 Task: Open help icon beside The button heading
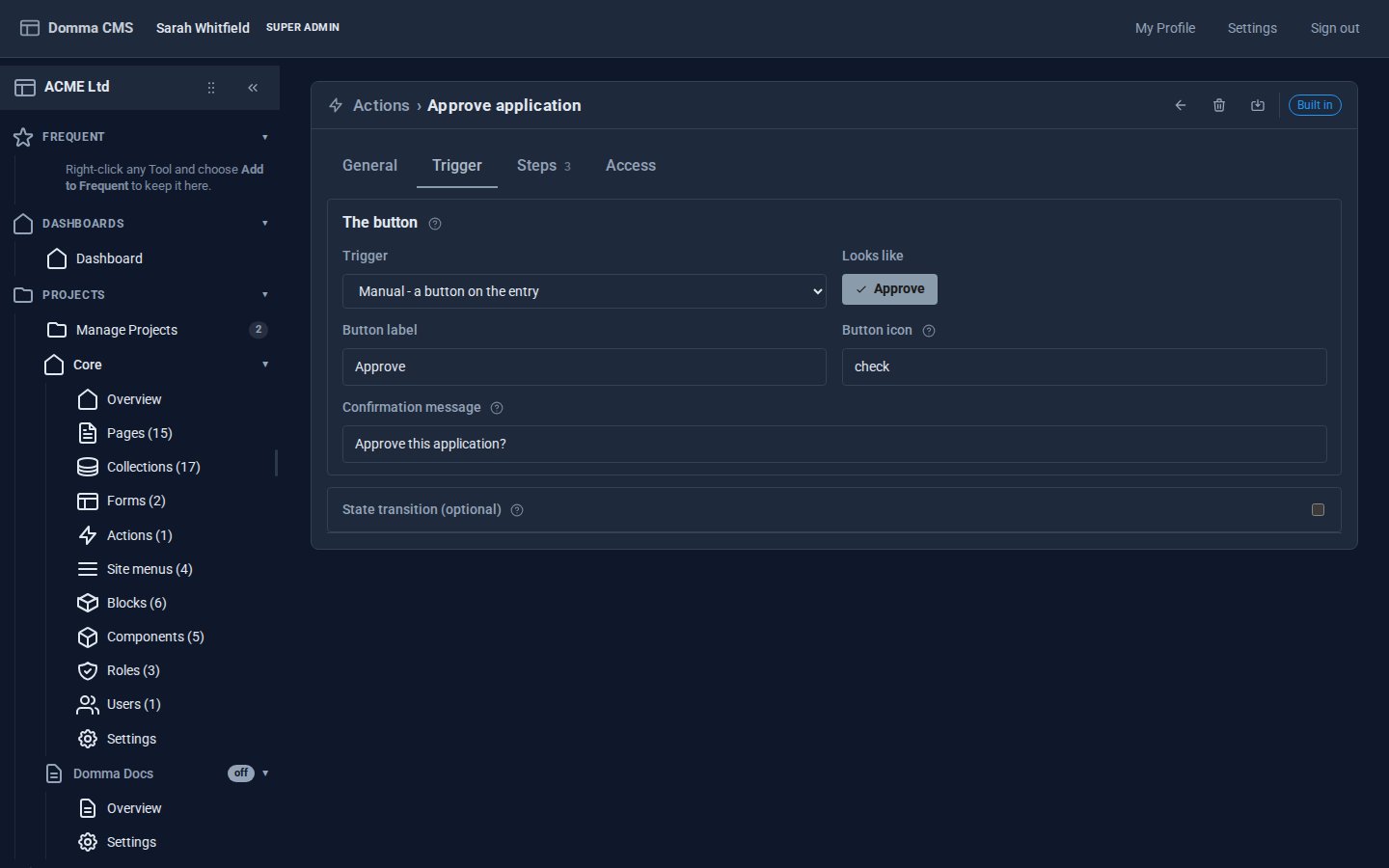pos(435,224)
